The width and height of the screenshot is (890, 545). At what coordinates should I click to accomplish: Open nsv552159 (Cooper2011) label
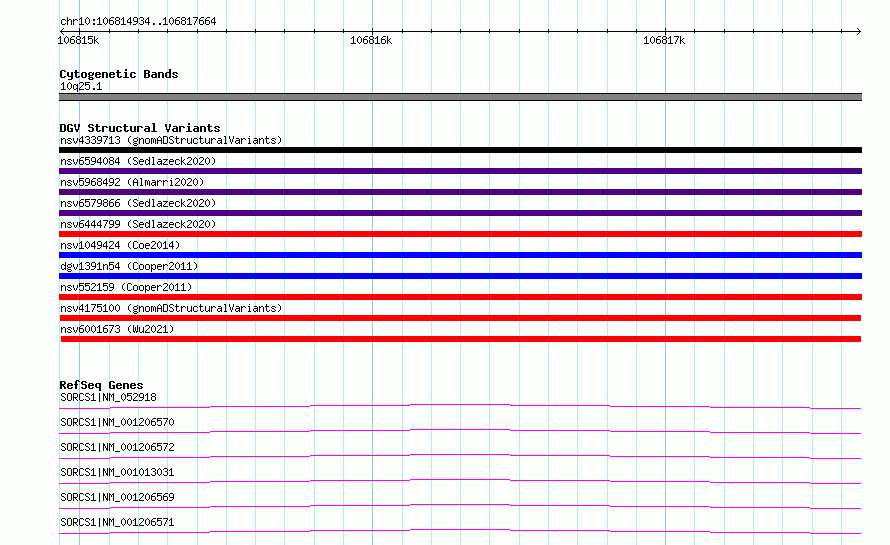click(x=126, y=287)
